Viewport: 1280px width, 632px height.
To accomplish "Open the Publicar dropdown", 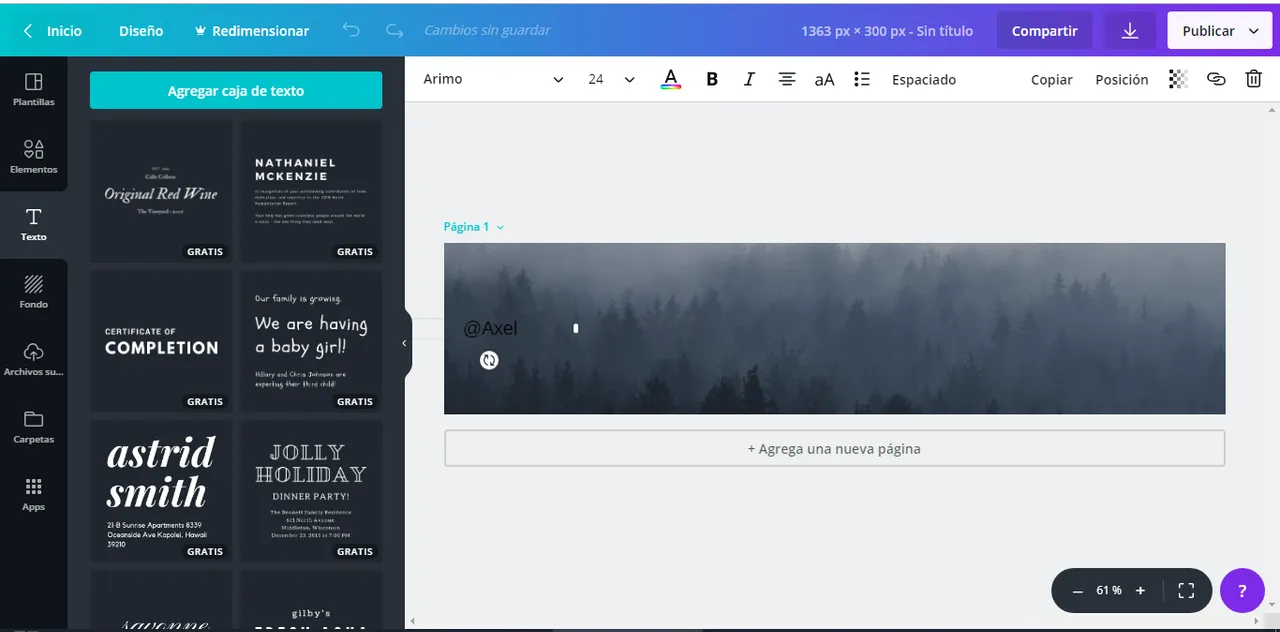I will tap(1219, 31).
